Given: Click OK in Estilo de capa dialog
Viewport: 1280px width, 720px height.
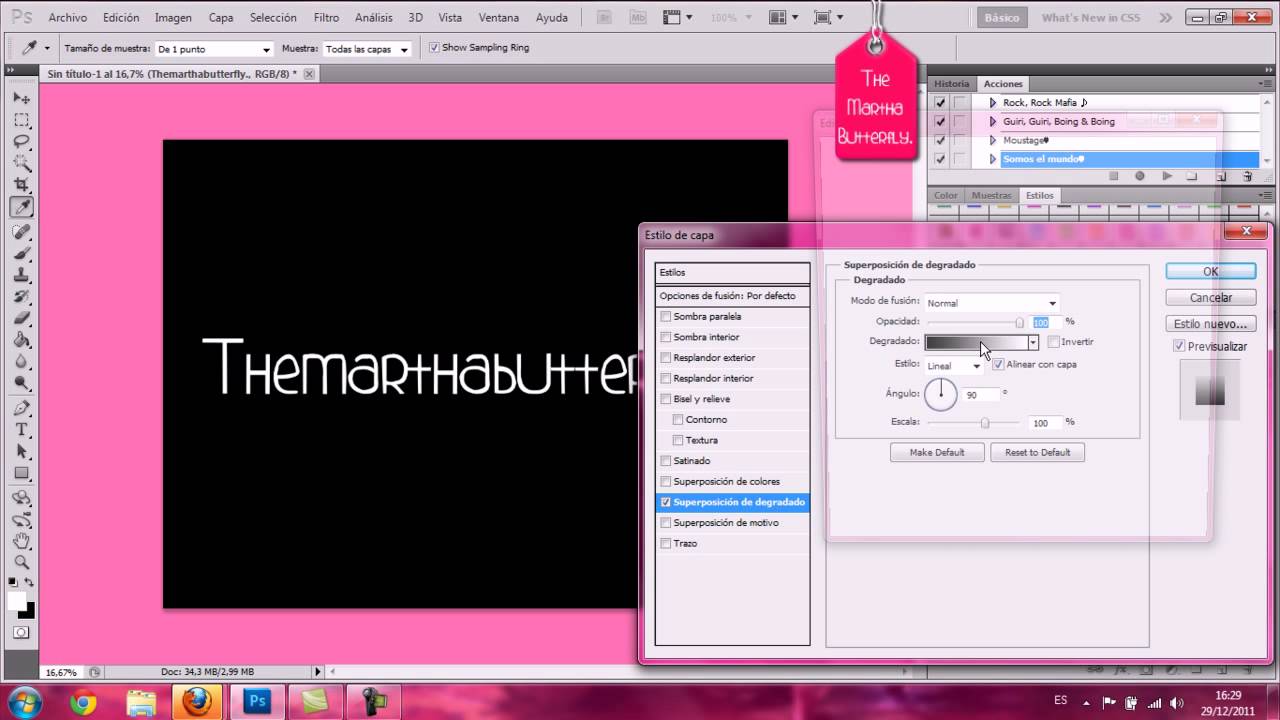Looking at the screenshot, I should coord(1210,271).
